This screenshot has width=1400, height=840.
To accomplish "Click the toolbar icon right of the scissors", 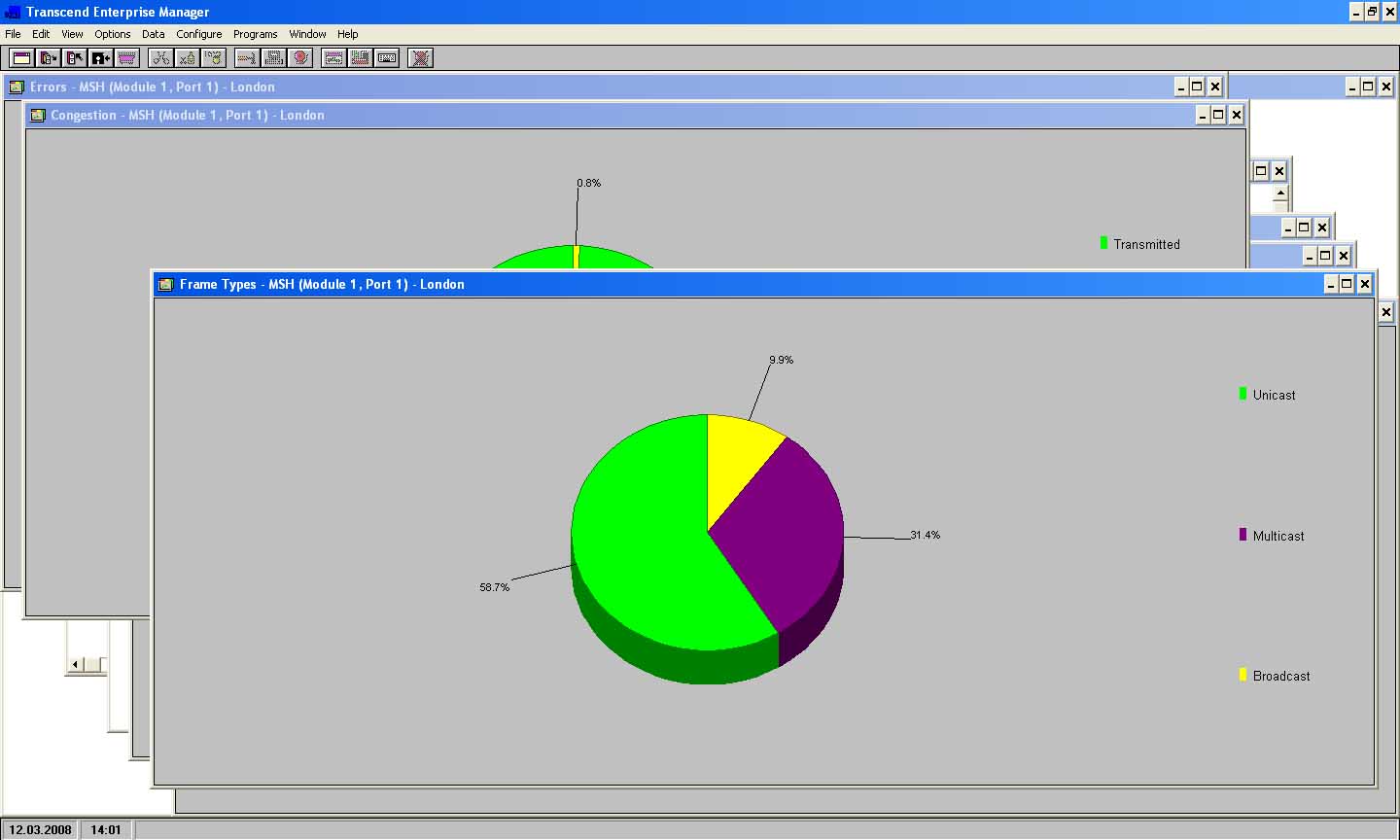I will (x=187, y=58).
